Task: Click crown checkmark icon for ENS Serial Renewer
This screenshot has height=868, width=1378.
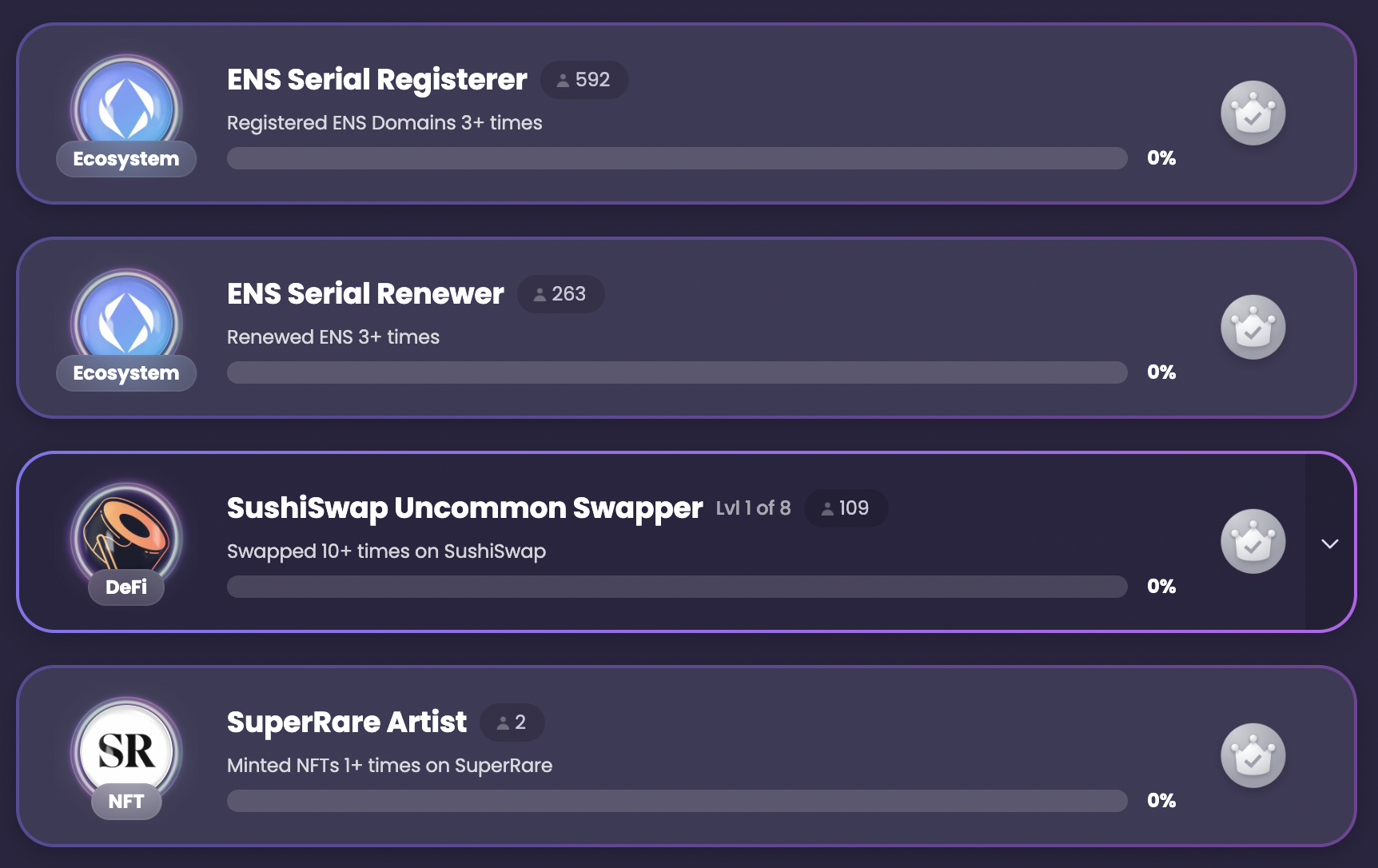Action: [x=1253, y=327]
